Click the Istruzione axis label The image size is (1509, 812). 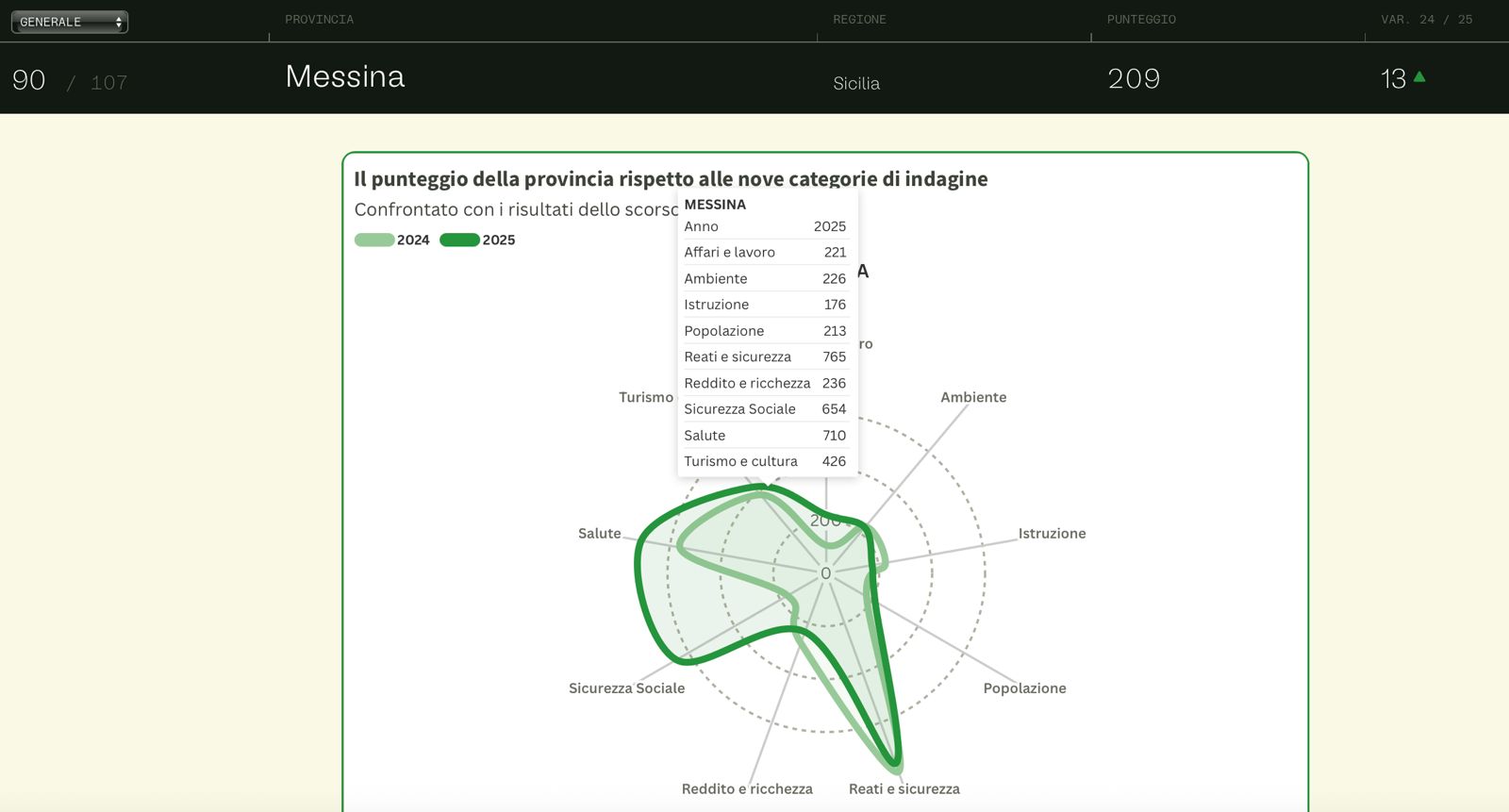click(x=1052, y=534)
